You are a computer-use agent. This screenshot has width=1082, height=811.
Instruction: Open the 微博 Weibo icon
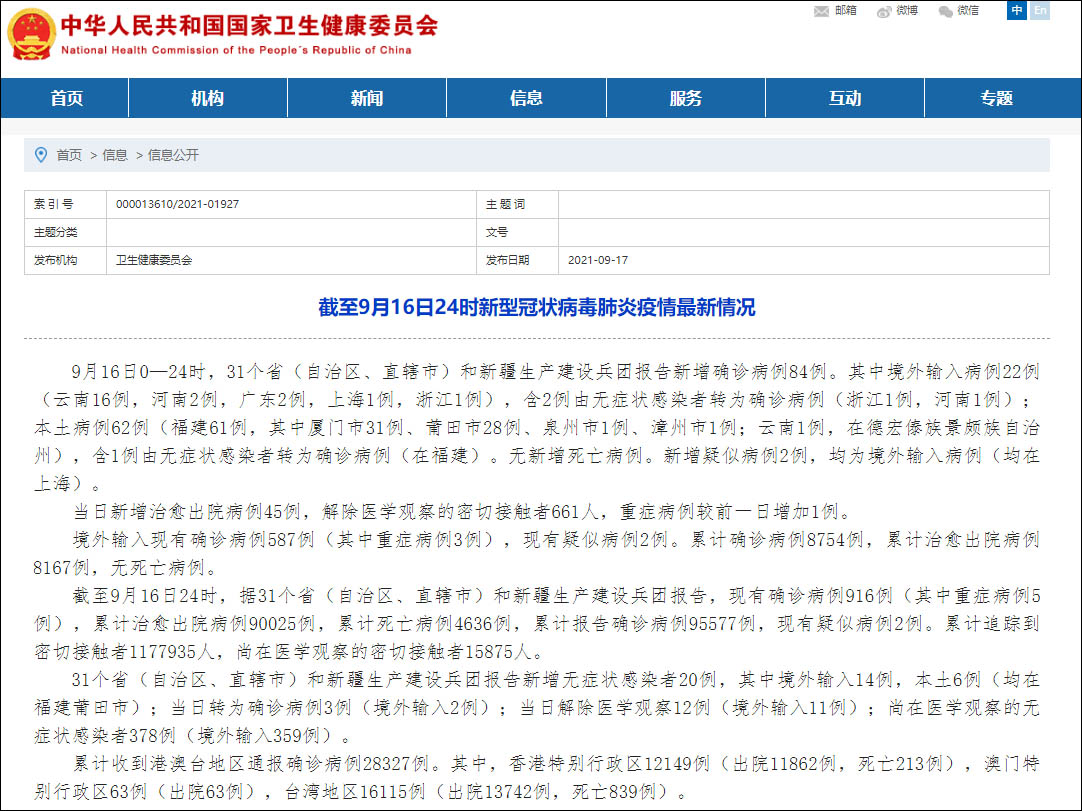pyautogui.click(x=883, y=11)
